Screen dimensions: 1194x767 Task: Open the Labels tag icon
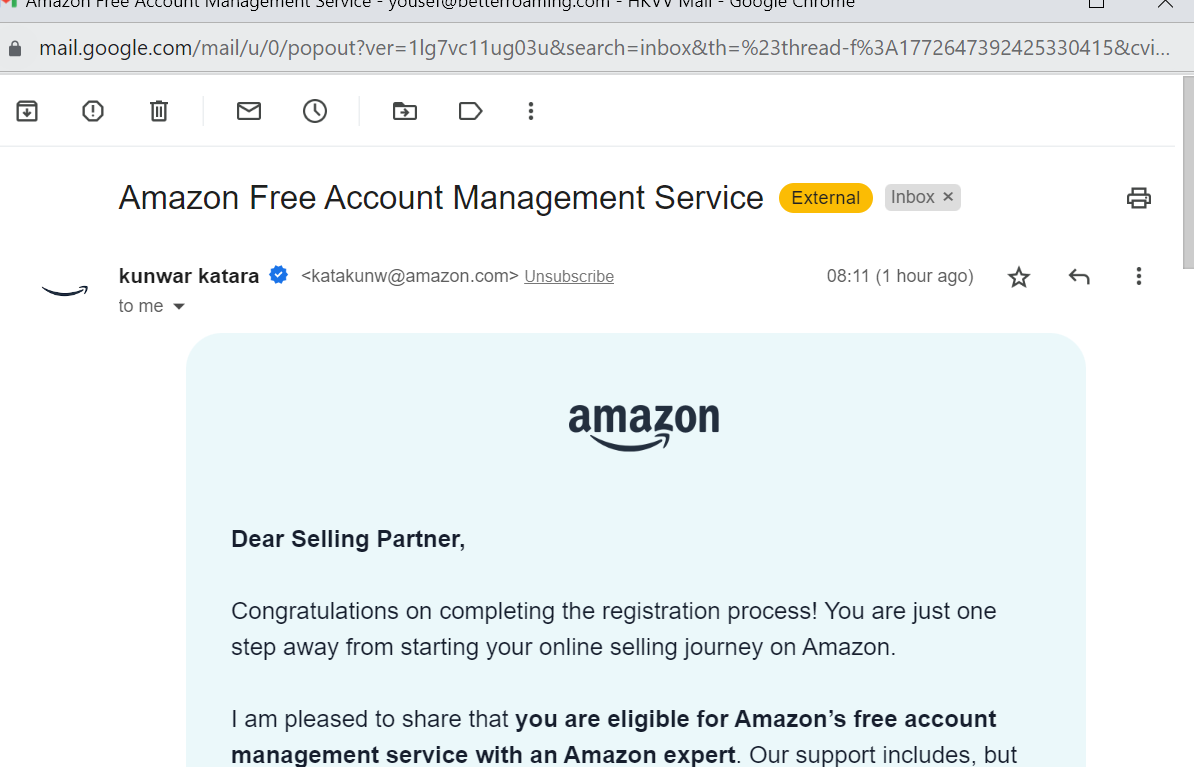[471, 111]
